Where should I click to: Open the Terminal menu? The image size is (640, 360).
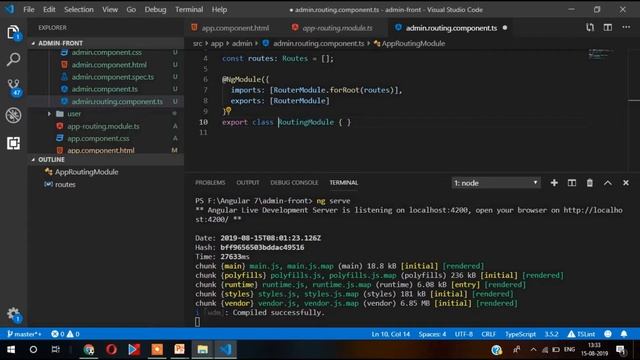[189, 9]
